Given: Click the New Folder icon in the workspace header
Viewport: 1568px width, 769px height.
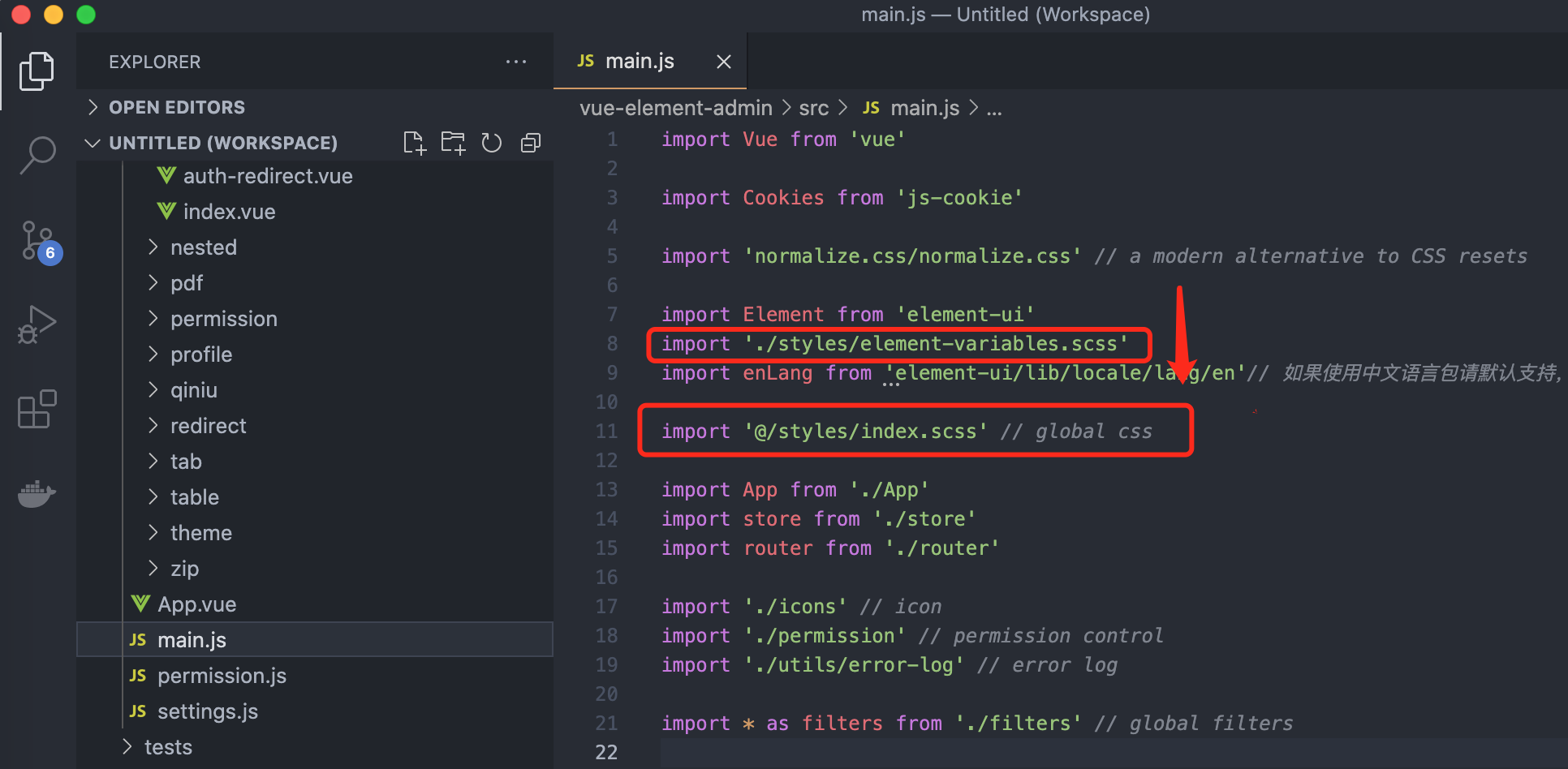Looking at the screenshot, I should click(454, 143).
